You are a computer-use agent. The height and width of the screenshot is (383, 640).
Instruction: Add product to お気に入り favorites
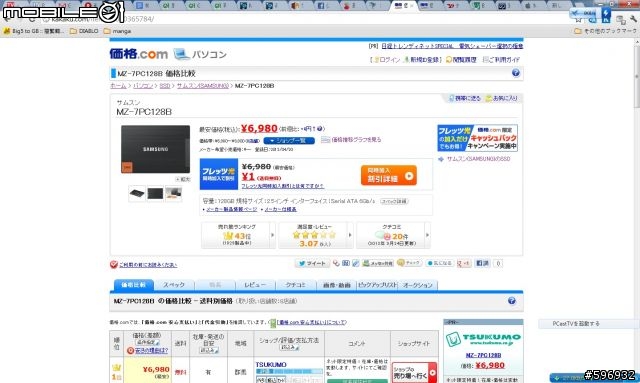[502, 98]
